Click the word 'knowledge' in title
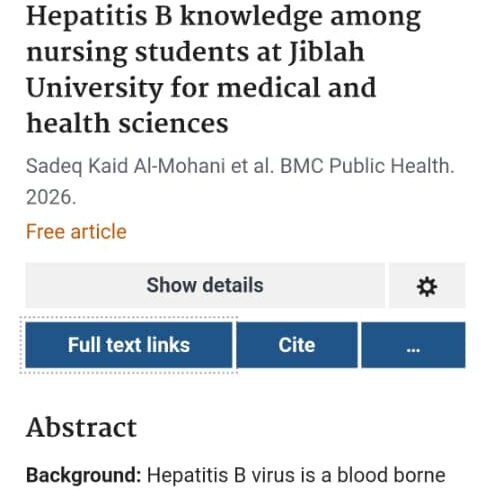485x490 pixels. tap(252, 17)
